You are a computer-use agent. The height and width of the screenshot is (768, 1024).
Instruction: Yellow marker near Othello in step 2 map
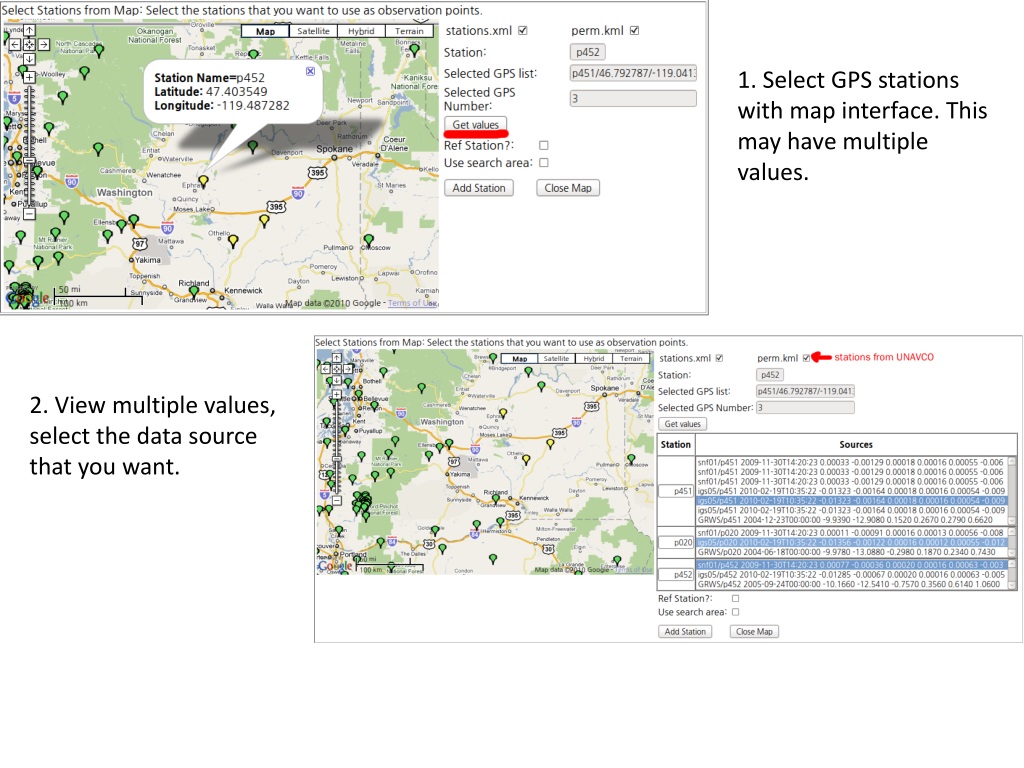click(526, 460)
